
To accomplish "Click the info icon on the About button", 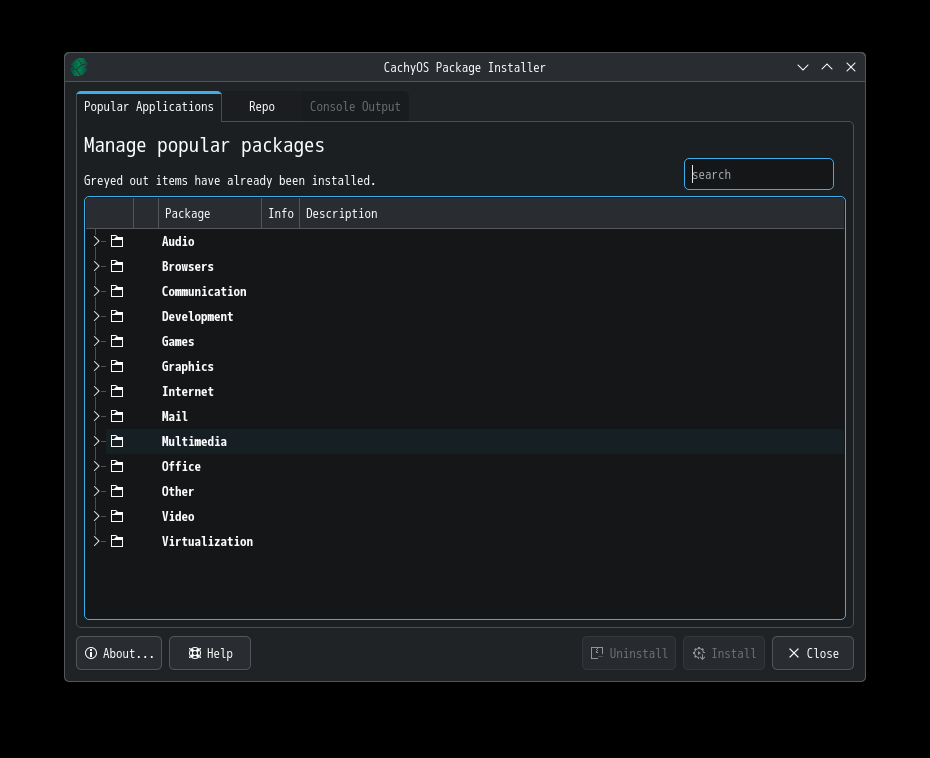I will (x=91, y=653).
